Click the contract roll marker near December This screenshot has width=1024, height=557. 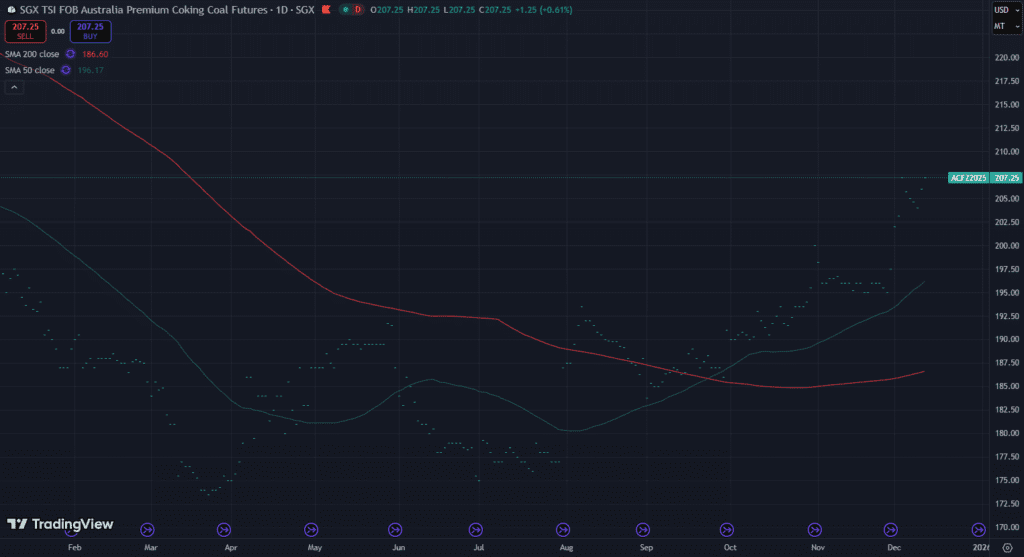891,529
